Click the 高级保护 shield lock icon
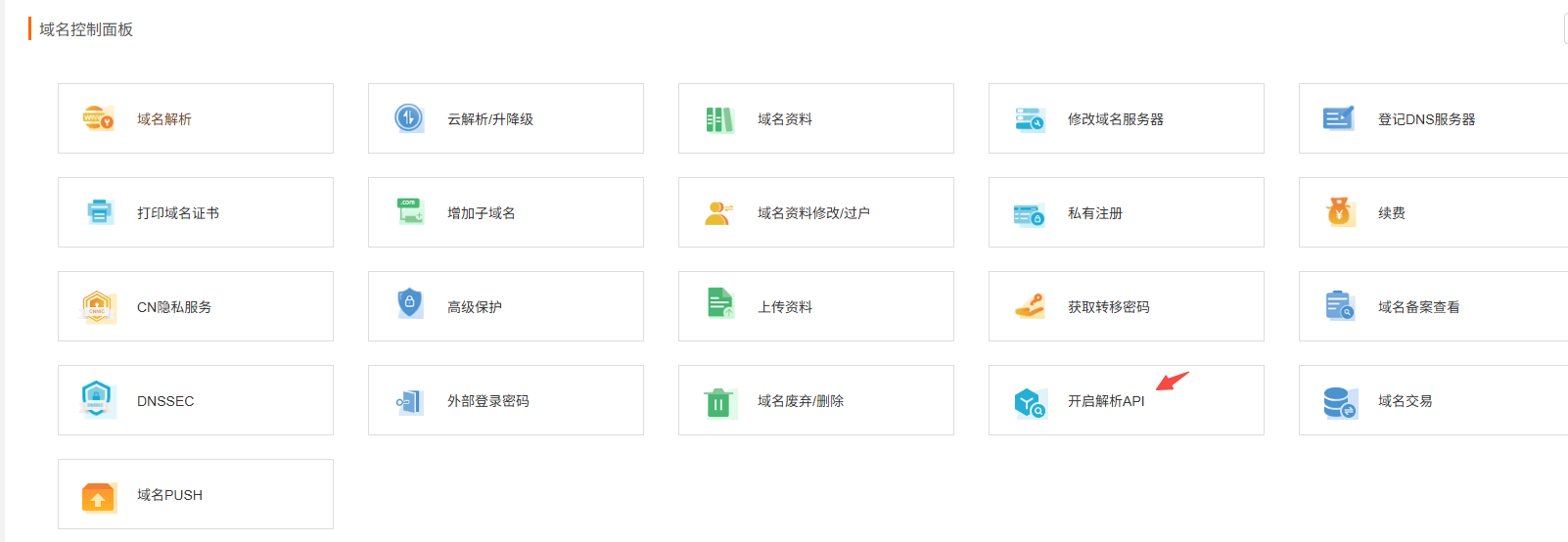The width and height of the screenshot is (1568, 542). pos(409,303)
